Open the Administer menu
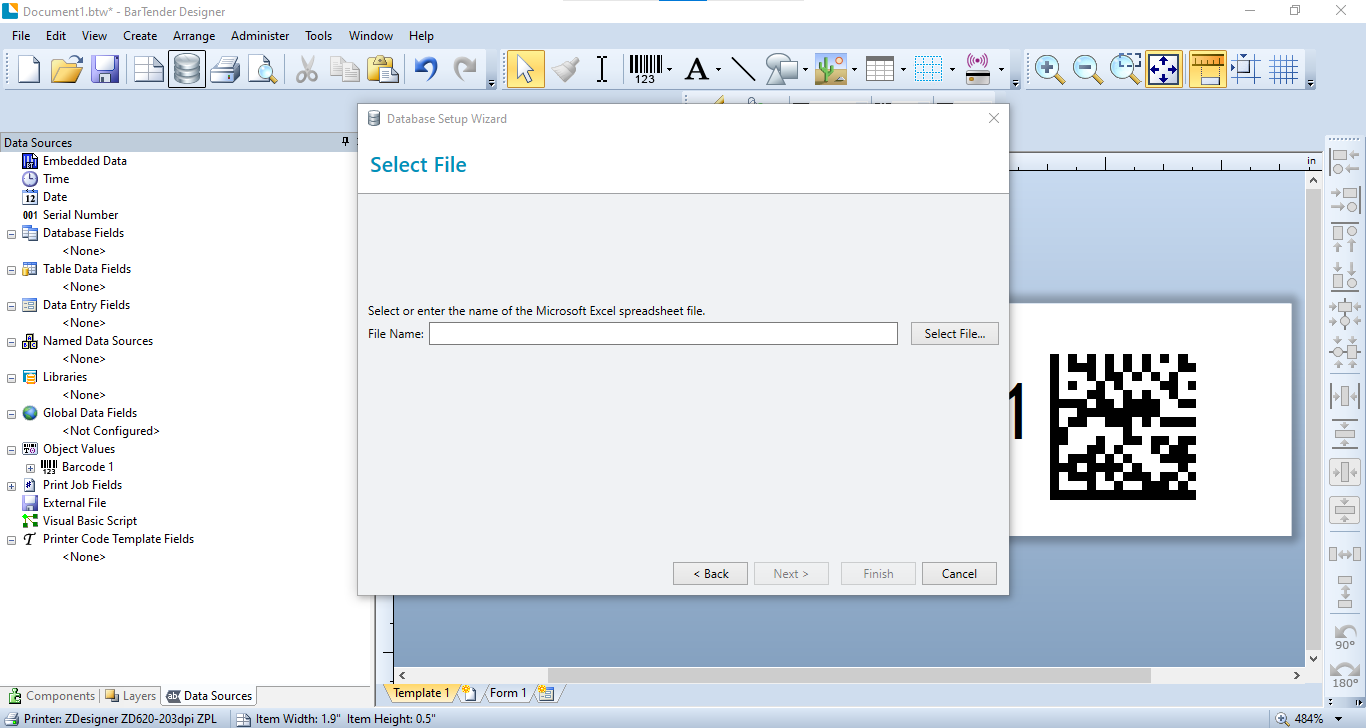Viewport: 1366px width, 728px height. (260, 35)
